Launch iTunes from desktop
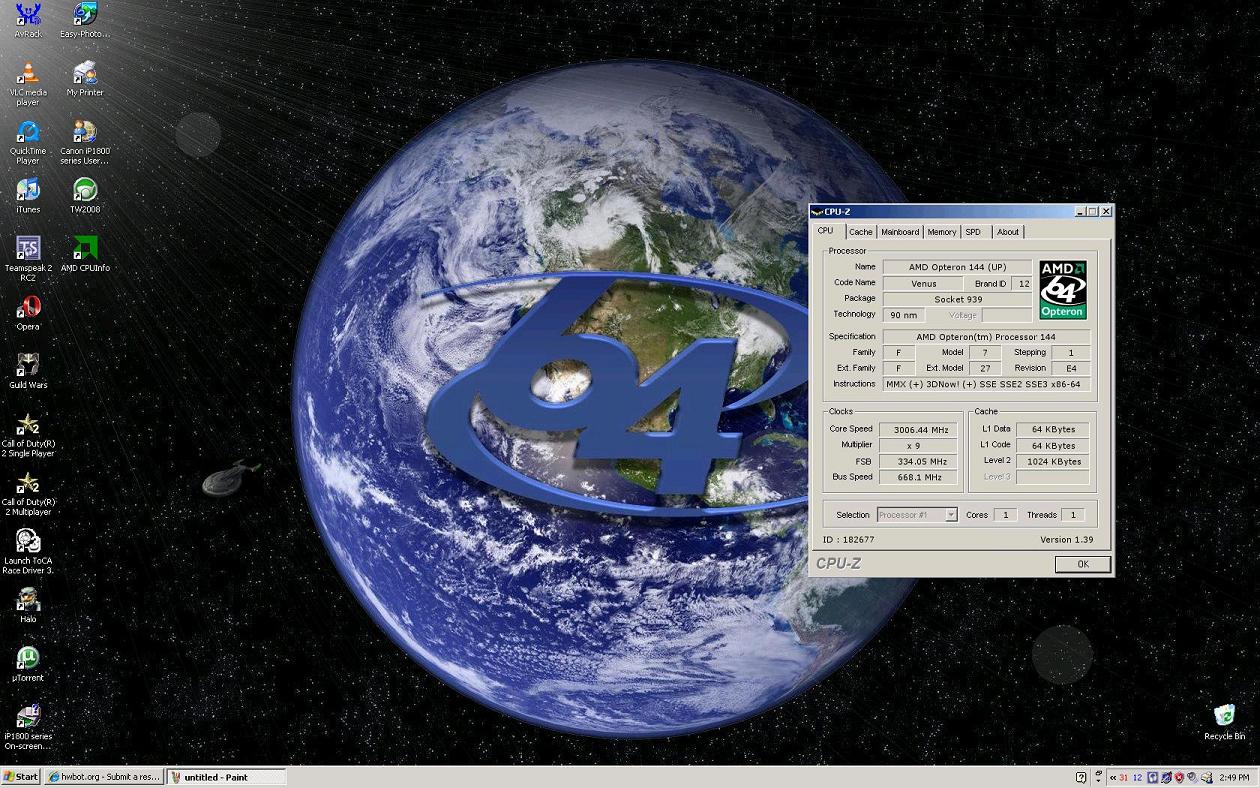Image resolution: width=1260 pixels, height=788 pixels. point(28,196)
